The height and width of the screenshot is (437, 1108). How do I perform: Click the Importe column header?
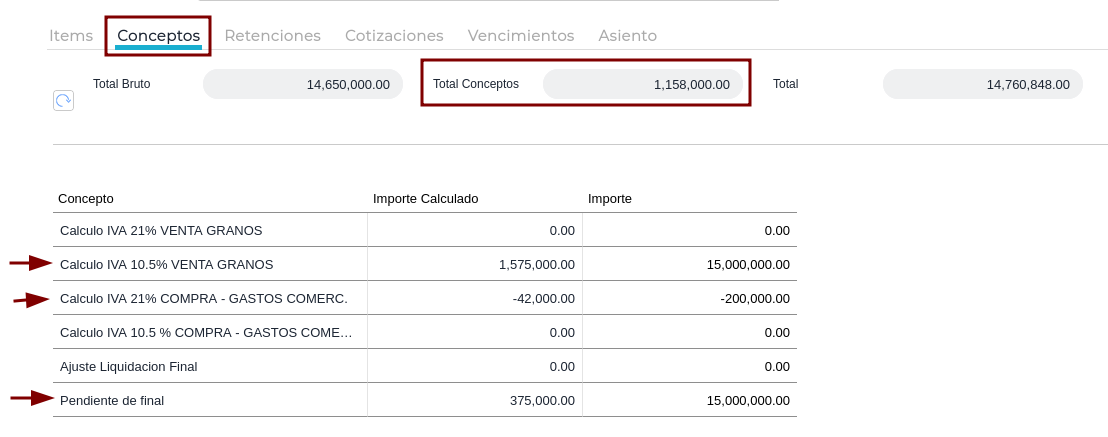(610, 199)
